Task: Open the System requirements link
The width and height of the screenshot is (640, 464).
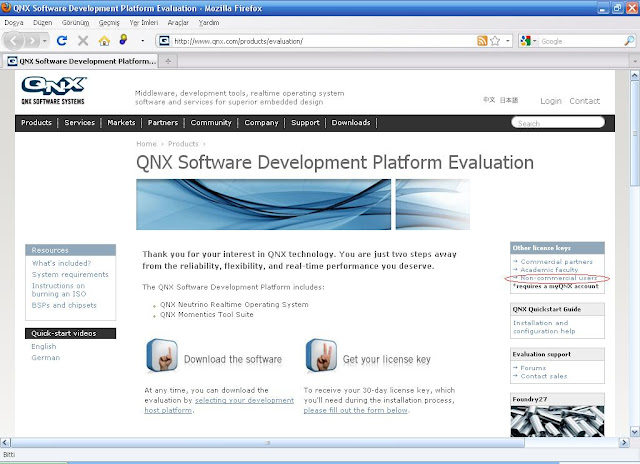Action: [70, 274]
